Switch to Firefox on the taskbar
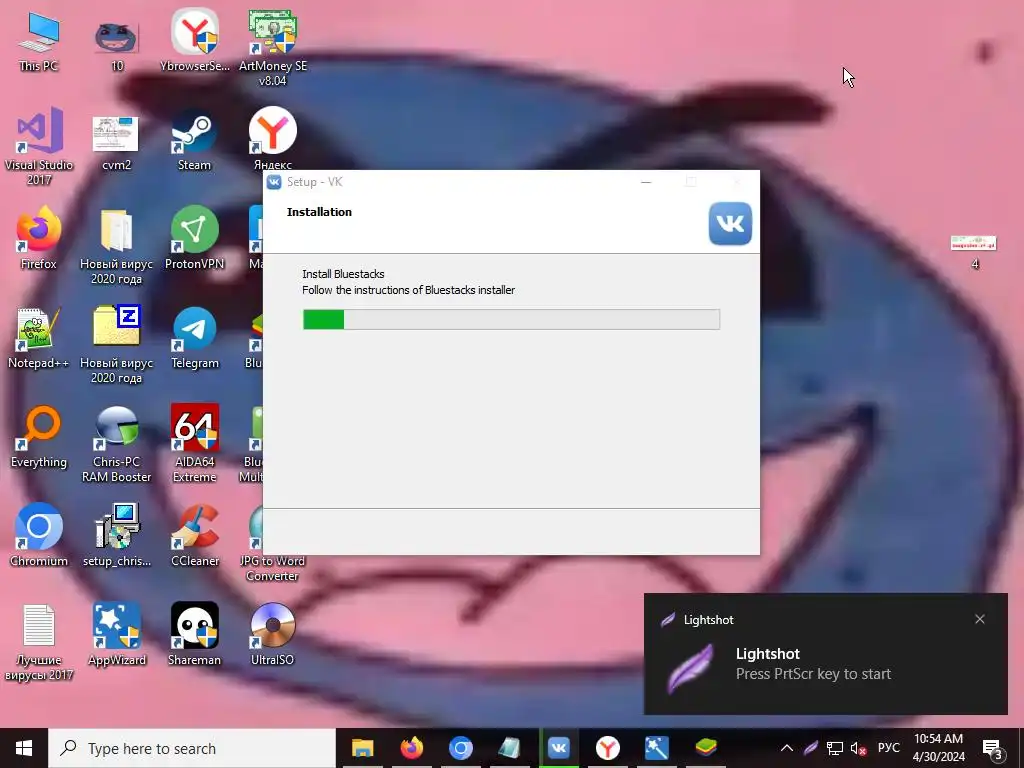Image resolution: width=1024 pixels, height=768 pixels. coord(411,748)
